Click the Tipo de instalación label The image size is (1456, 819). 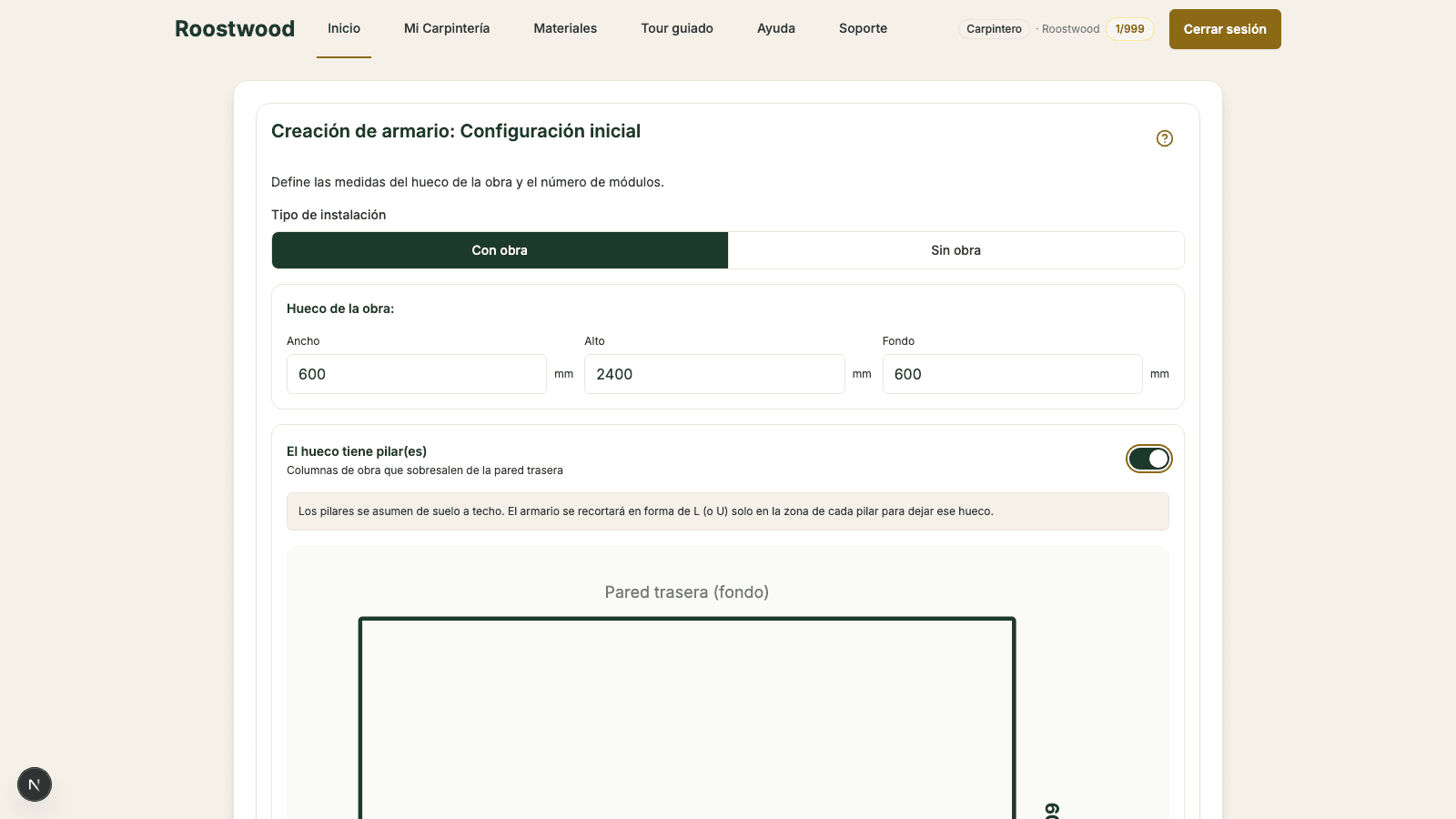pos(329,215)
